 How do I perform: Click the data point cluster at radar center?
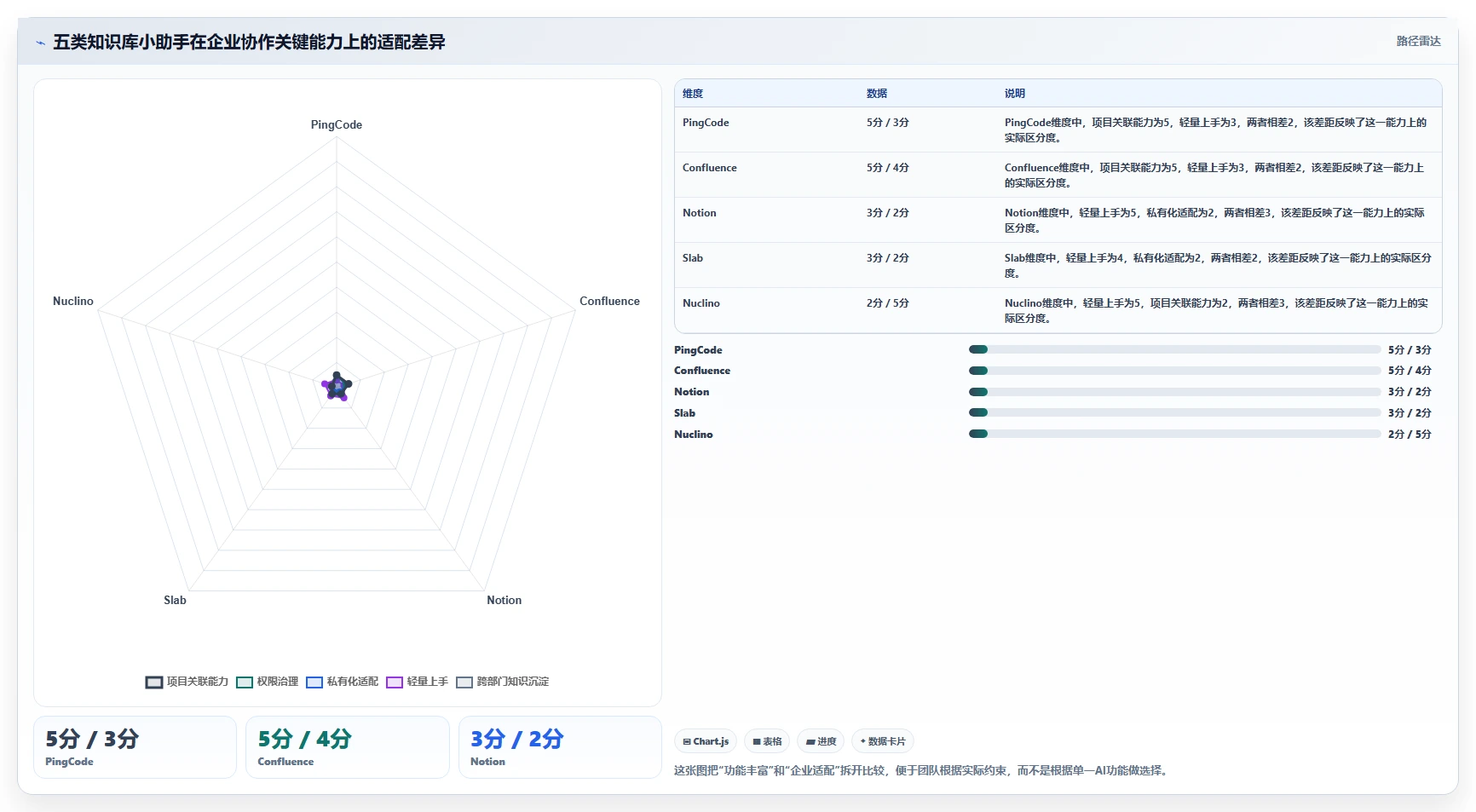(337, 387)
